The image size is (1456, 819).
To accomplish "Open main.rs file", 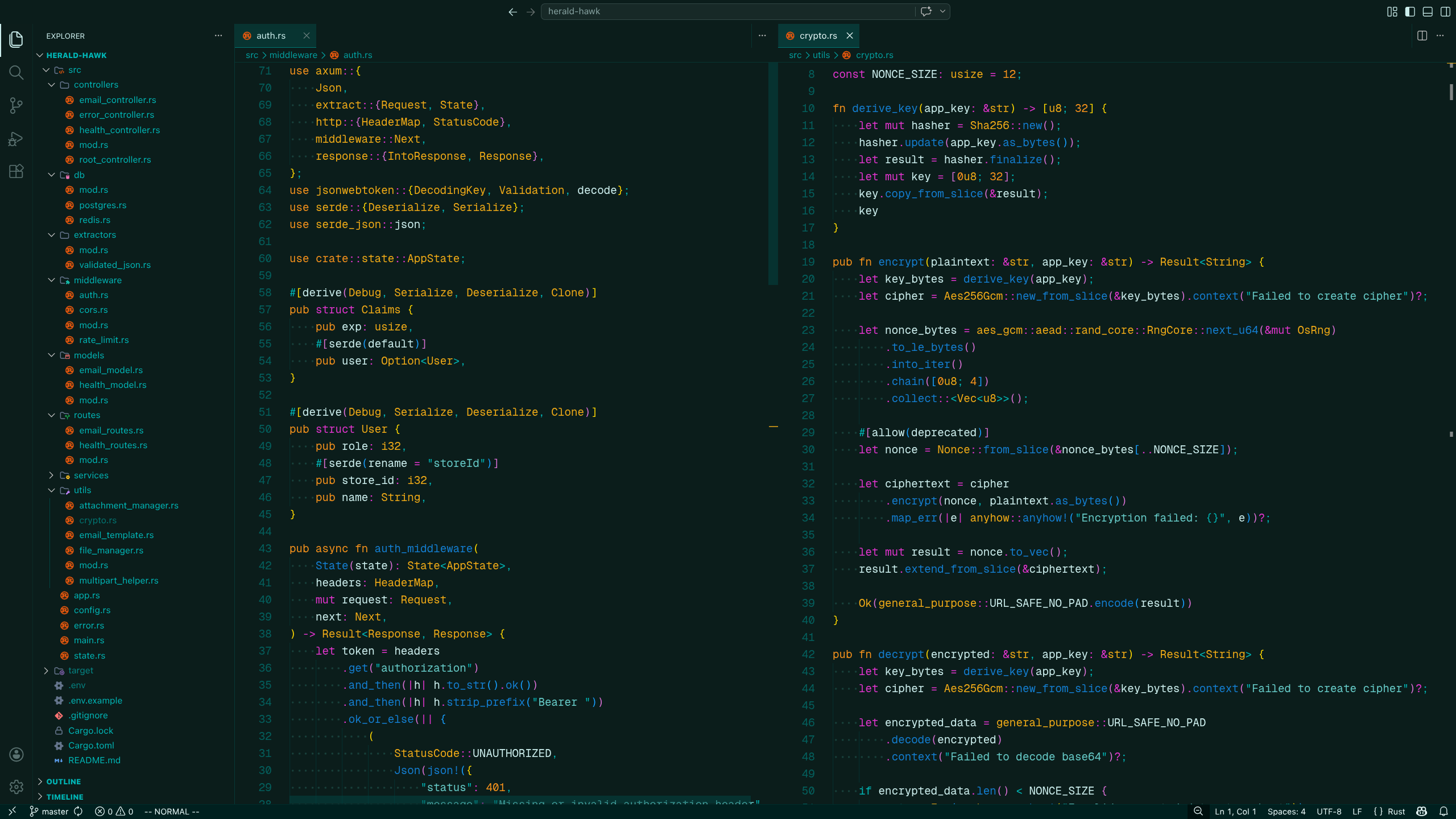I will (x=89, y=640).
